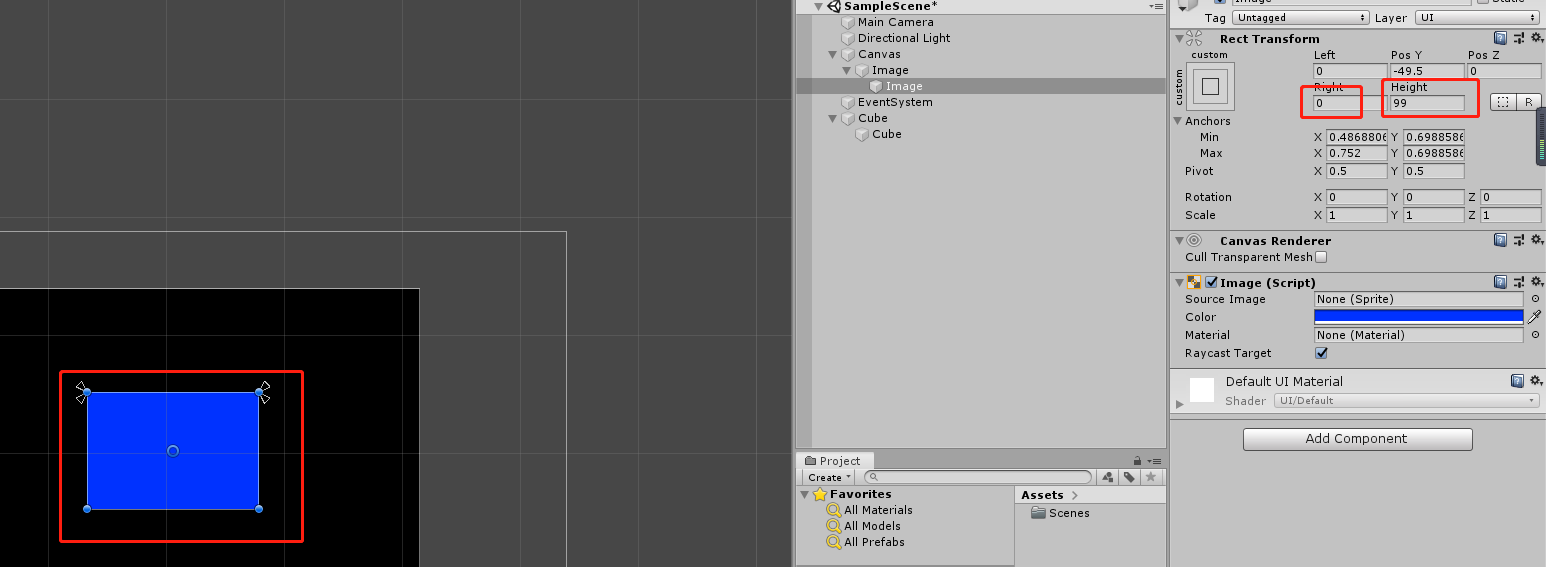
Task: Click the blue Color swatch field
Action: click(x=1419, y=316)
